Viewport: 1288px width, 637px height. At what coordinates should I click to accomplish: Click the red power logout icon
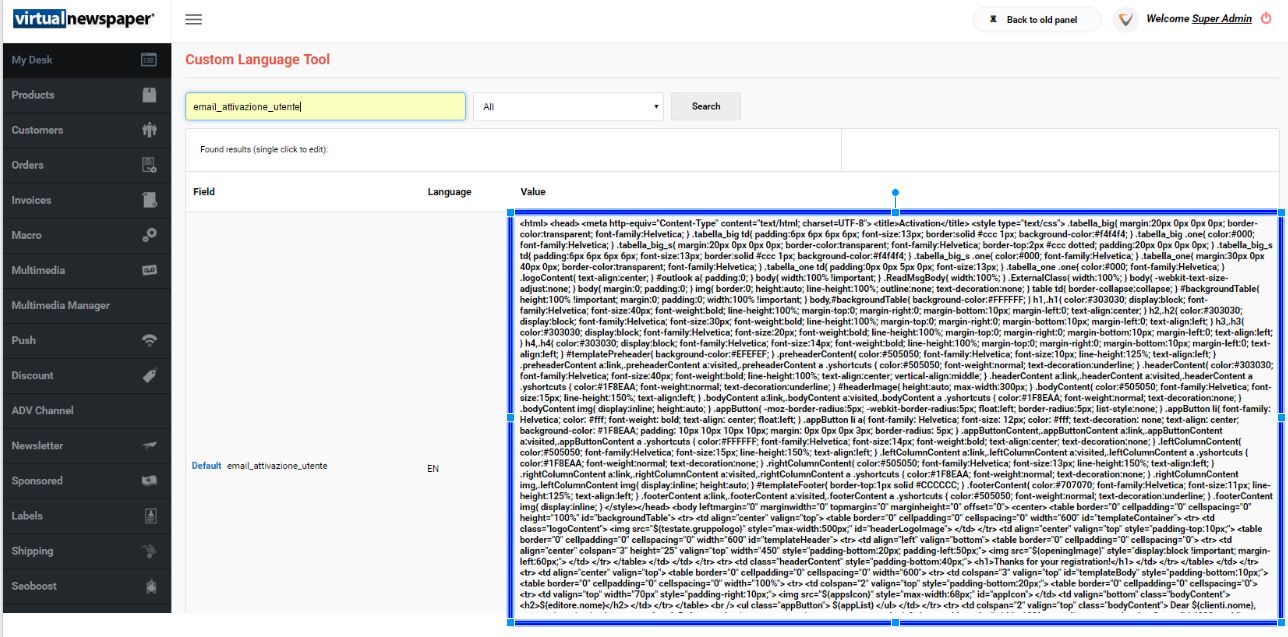tap(1266, 18)
